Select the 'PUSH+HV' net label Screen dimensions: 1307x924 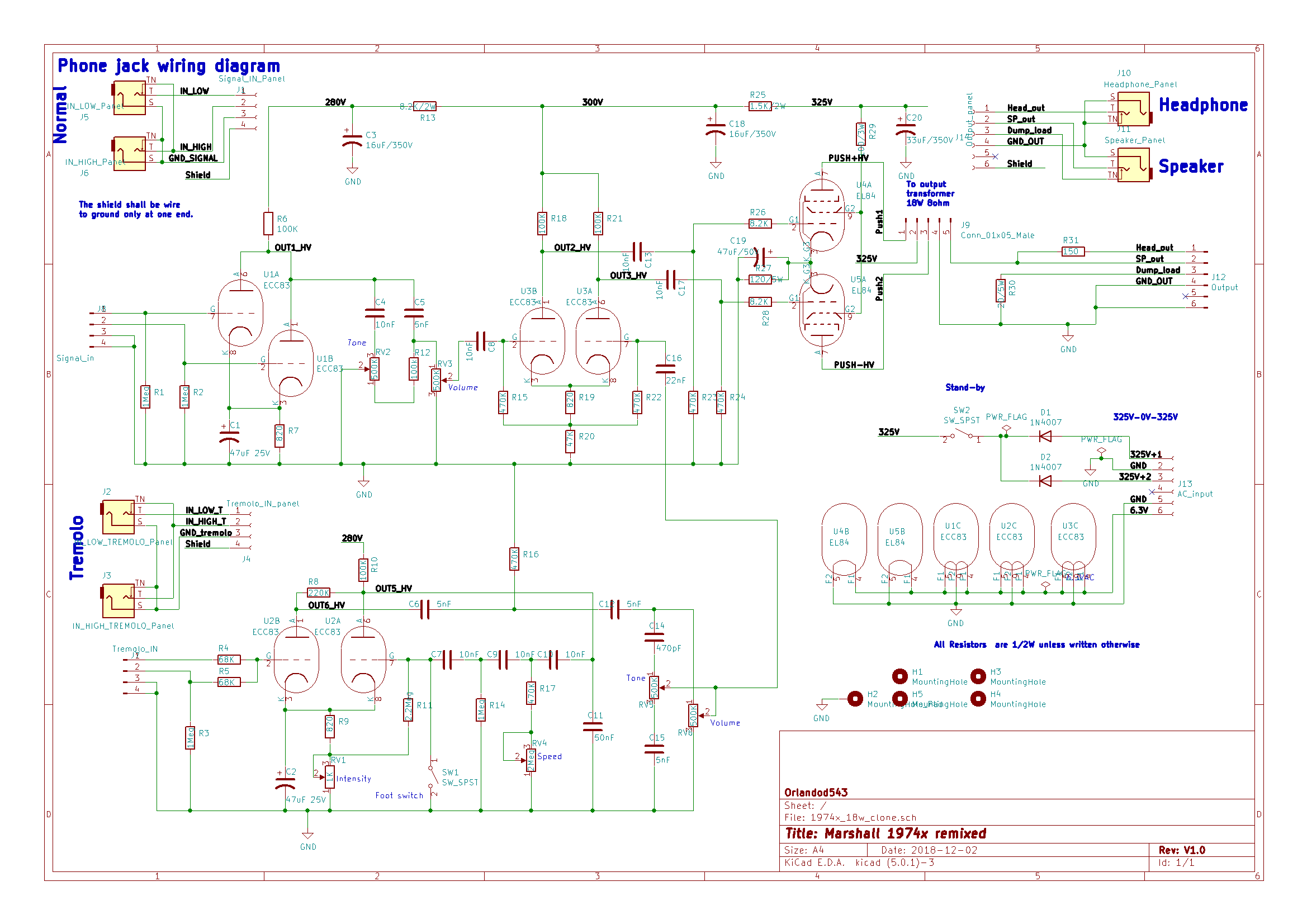point(849,158)
